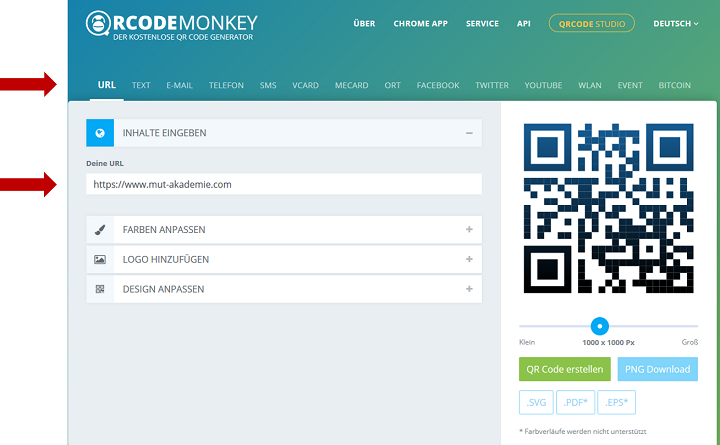This screenshot has height=445, width=720.
Task: Open the Event tab
Action: click(x=630, y=85)
